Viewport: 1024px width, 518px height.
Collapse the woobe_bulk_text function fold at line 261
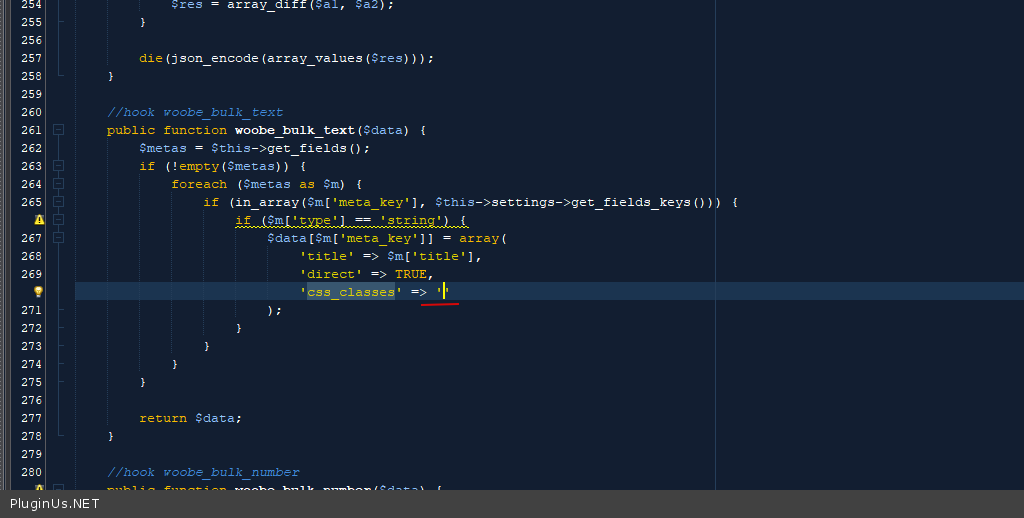coord(59,130)
